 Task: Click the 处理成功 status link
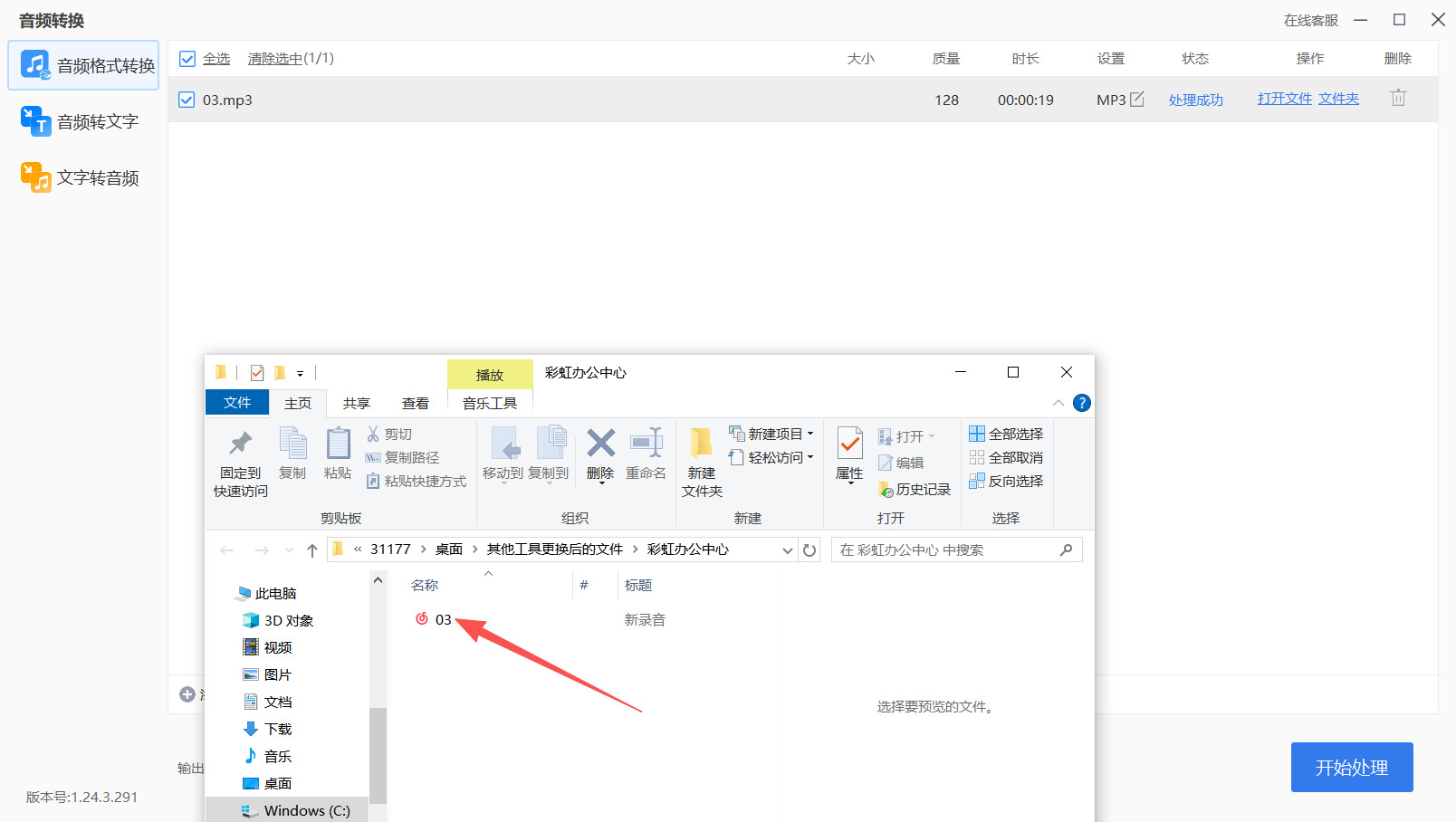pyautogui.click(x=1196, y=100)
